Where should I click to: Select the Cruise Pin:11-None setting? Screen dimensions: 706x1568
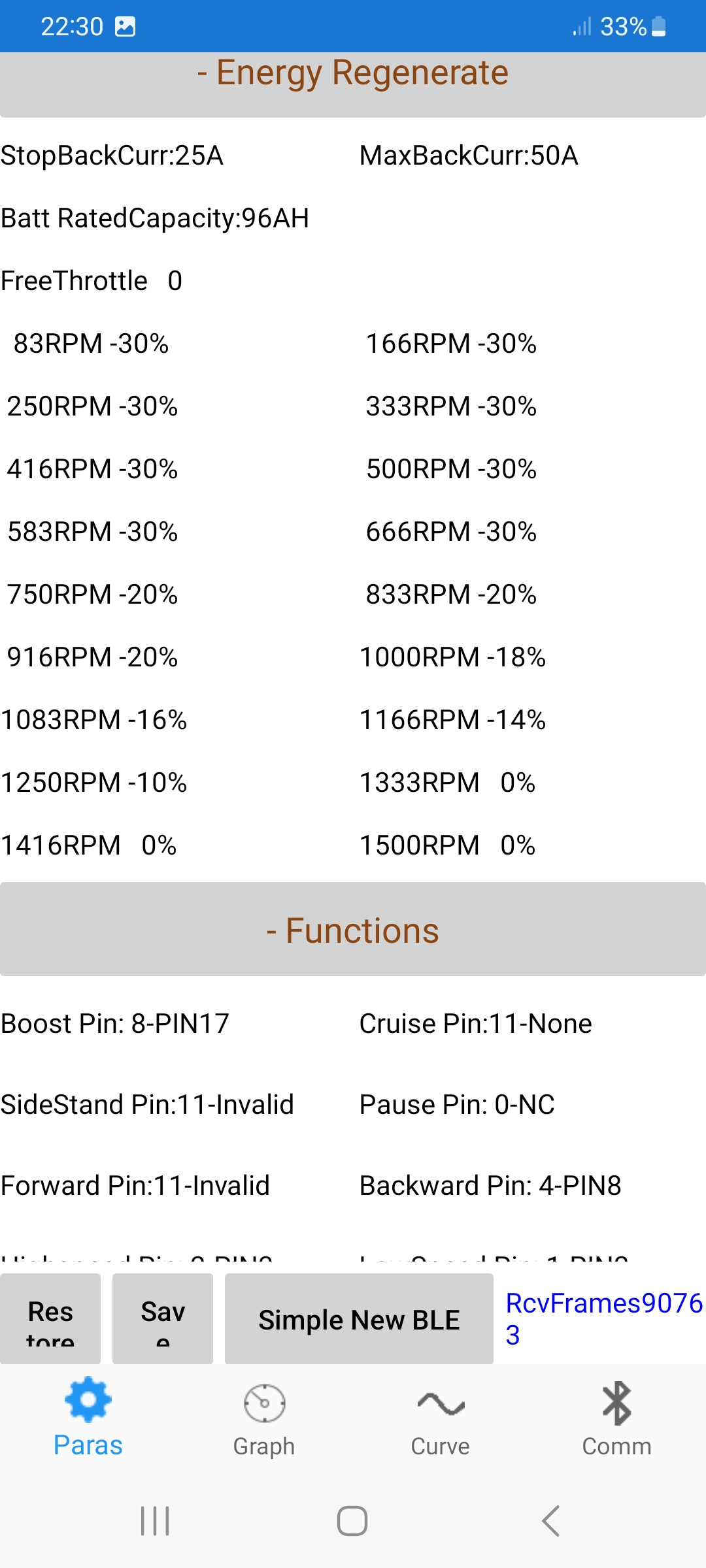pyautogui.click(x=475, y=1024)
